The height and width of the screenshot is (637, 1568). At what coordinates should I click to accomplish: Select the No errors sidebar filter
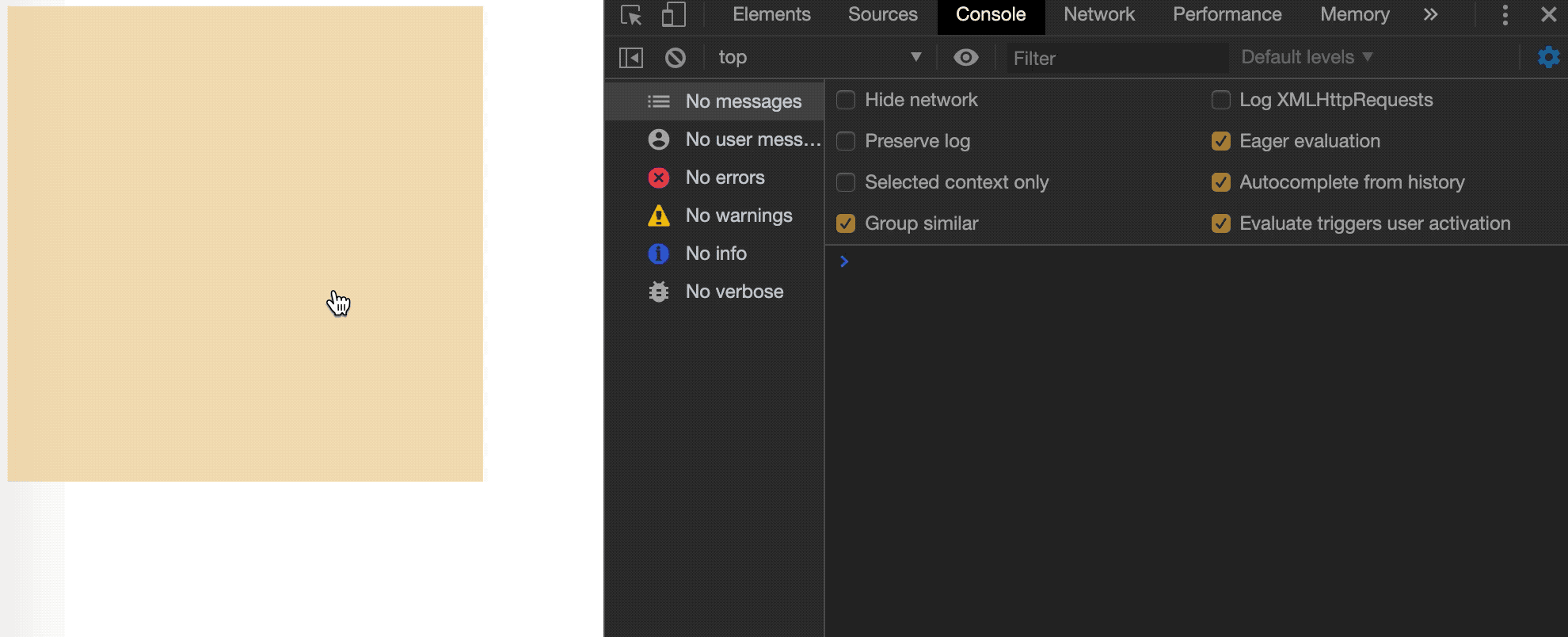[725, 177]
